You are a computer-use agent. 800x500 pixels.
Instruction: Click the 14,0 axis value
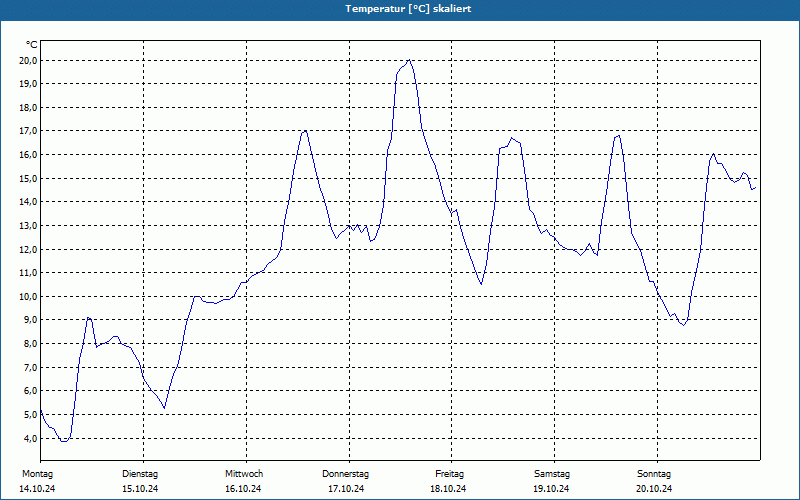tap(28, 202)
